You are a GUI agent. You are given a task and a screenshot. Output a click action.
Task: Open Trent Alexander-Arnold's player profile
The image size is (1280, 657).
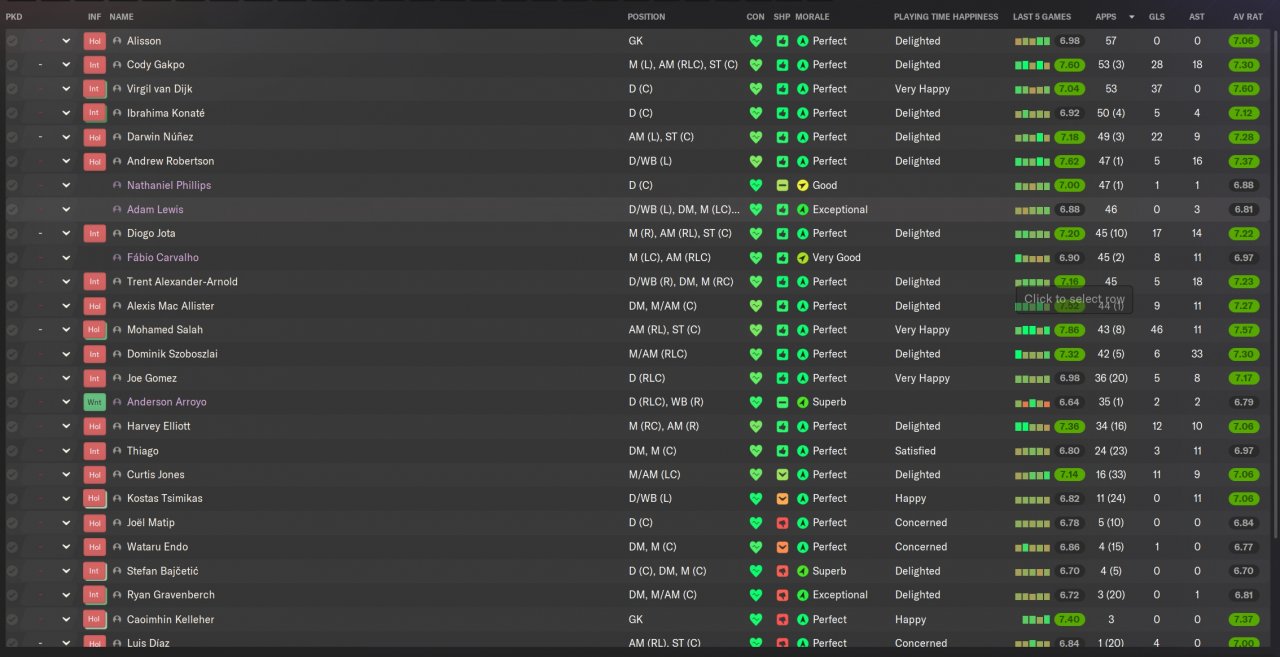182,282
